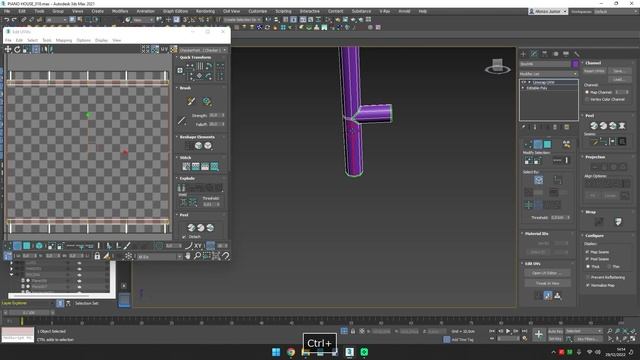Collapse the Reshape Elements rollout

pos(197,137)
